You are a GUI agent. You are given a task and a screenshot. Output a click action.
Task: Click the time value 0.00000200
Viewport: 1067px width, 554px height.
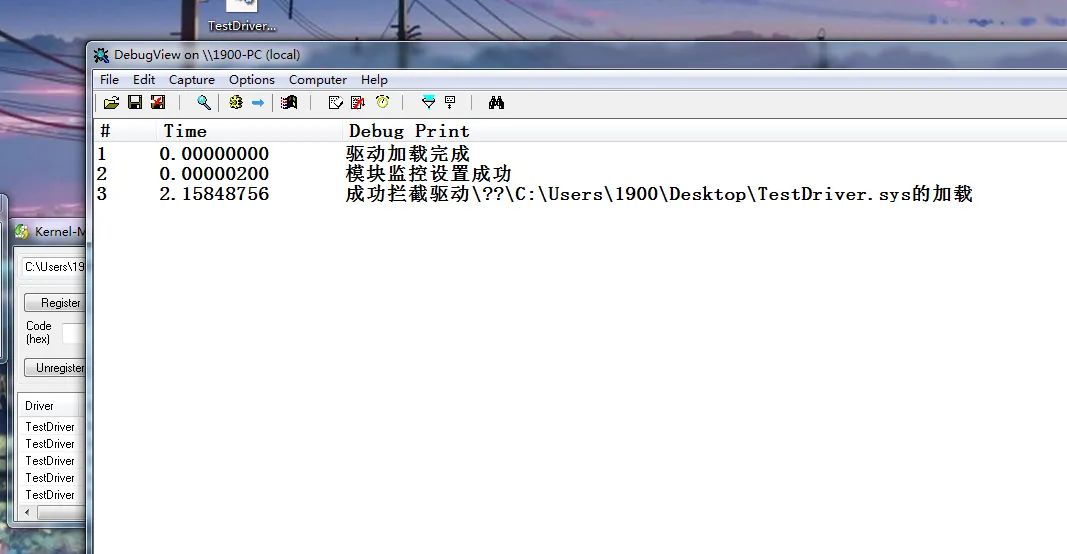tap(214, 174)
